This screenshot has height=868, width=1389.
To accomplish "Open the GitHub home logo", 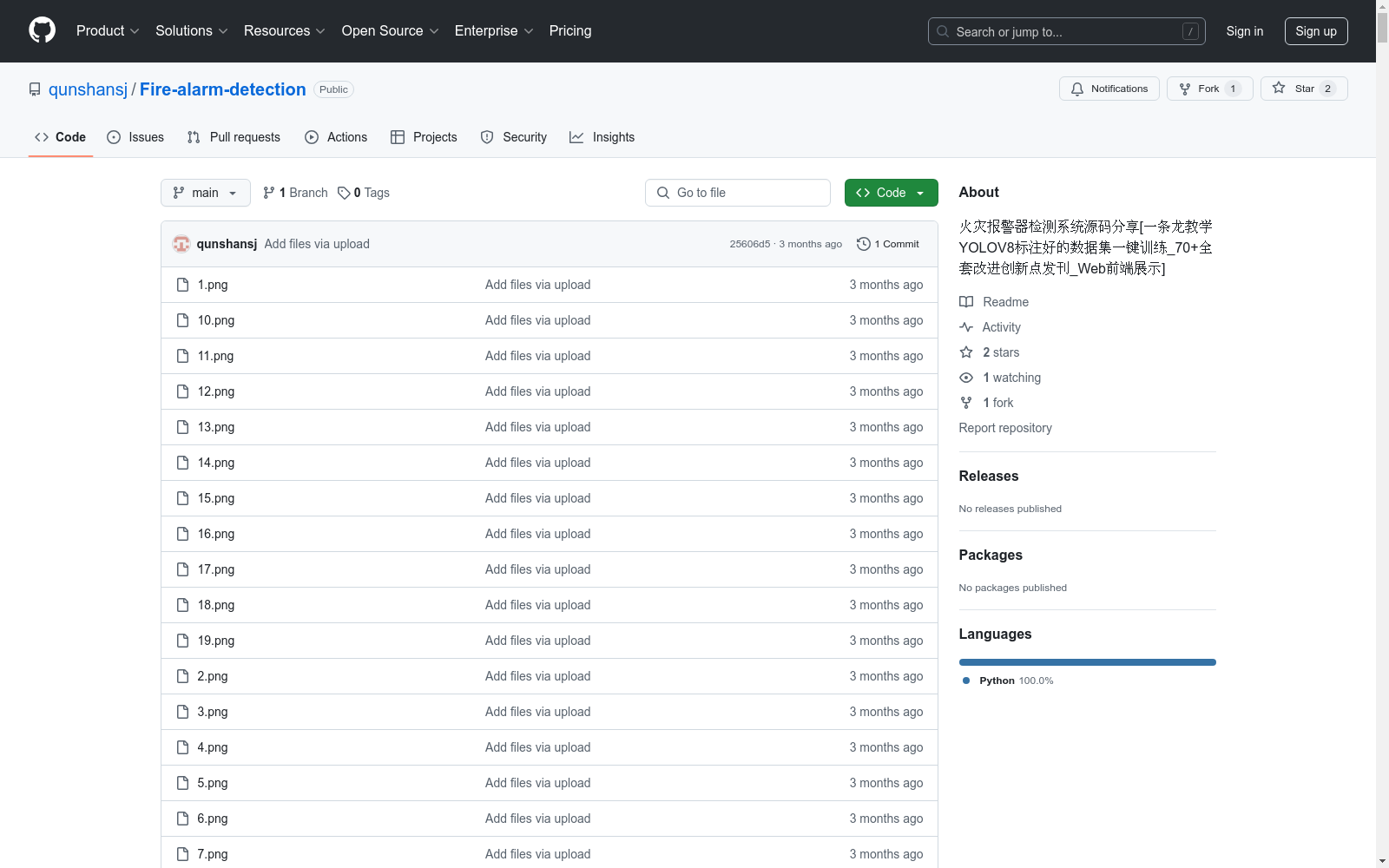I will [42, 30].
